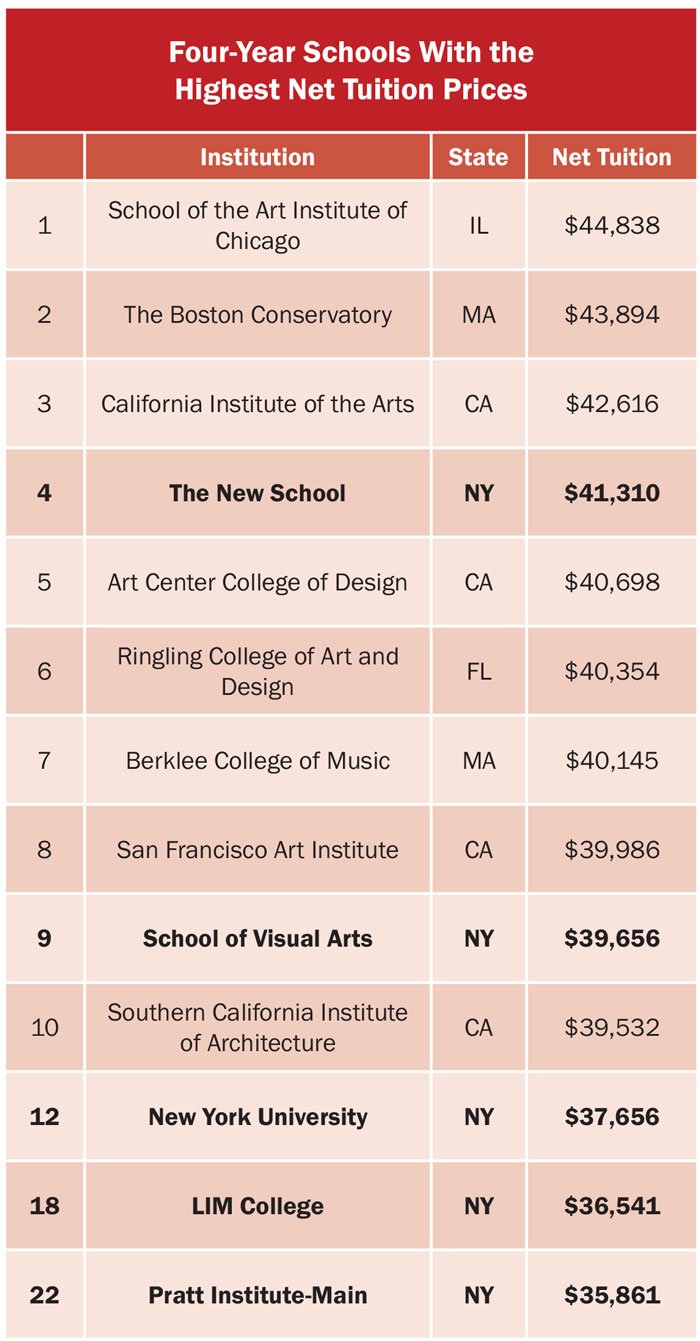Click School of the Art Institute of Chicago
Viewport: 700px width, 1341px height.
[x=257, y=226]
